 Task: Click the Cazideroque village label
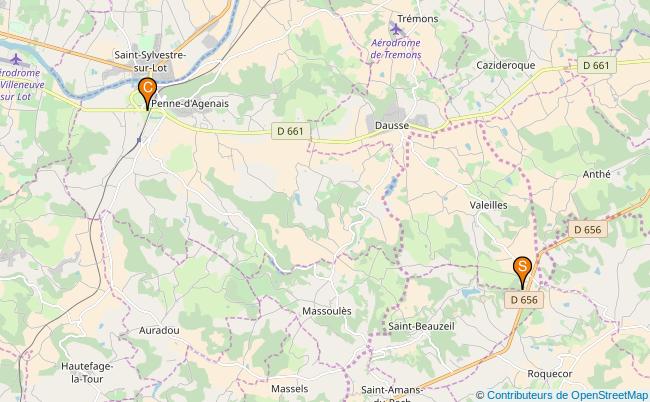point(505,65)
